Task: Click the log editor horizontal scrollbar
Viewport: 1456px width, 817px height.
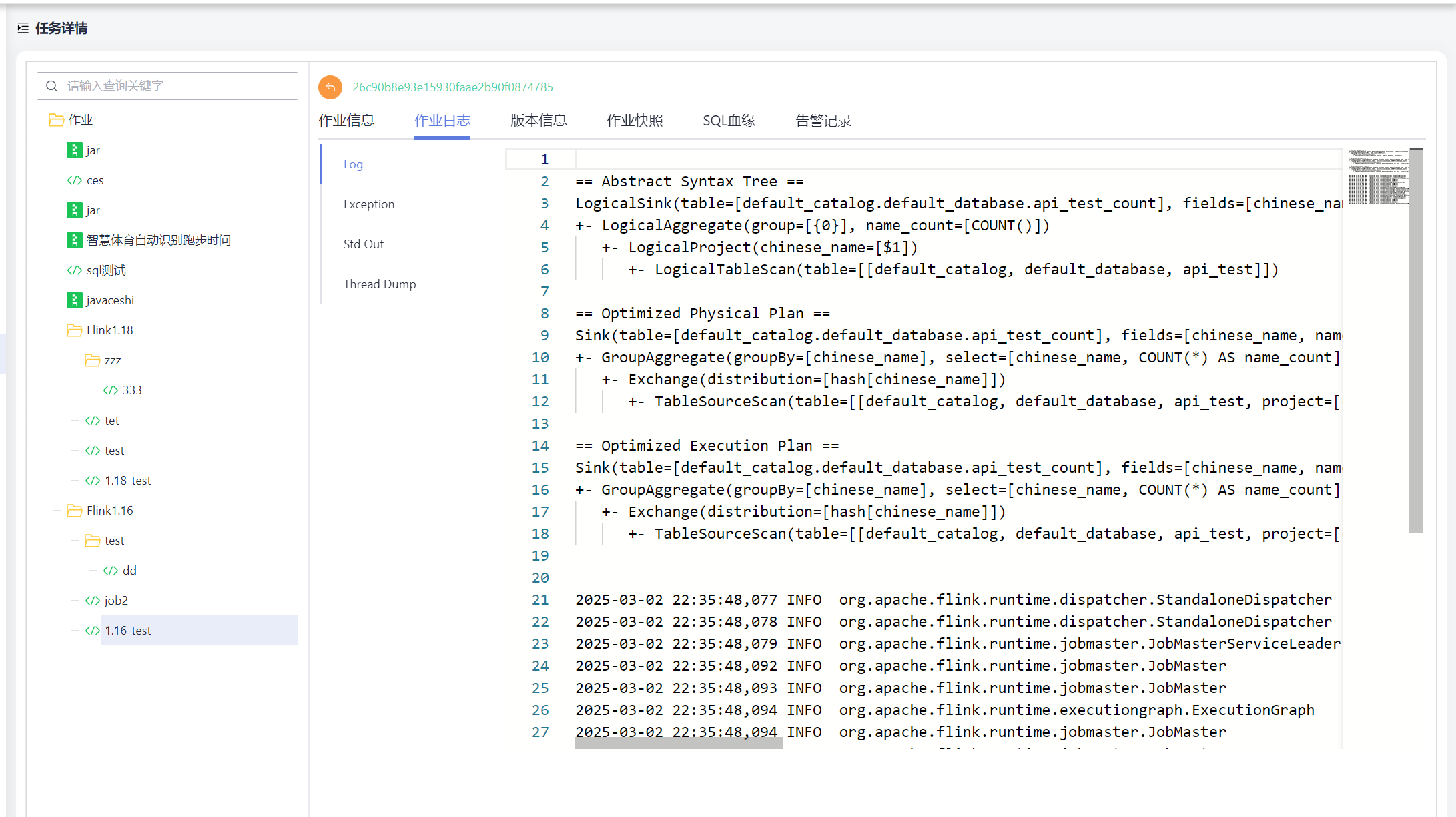Action: [x=679, y=743]
